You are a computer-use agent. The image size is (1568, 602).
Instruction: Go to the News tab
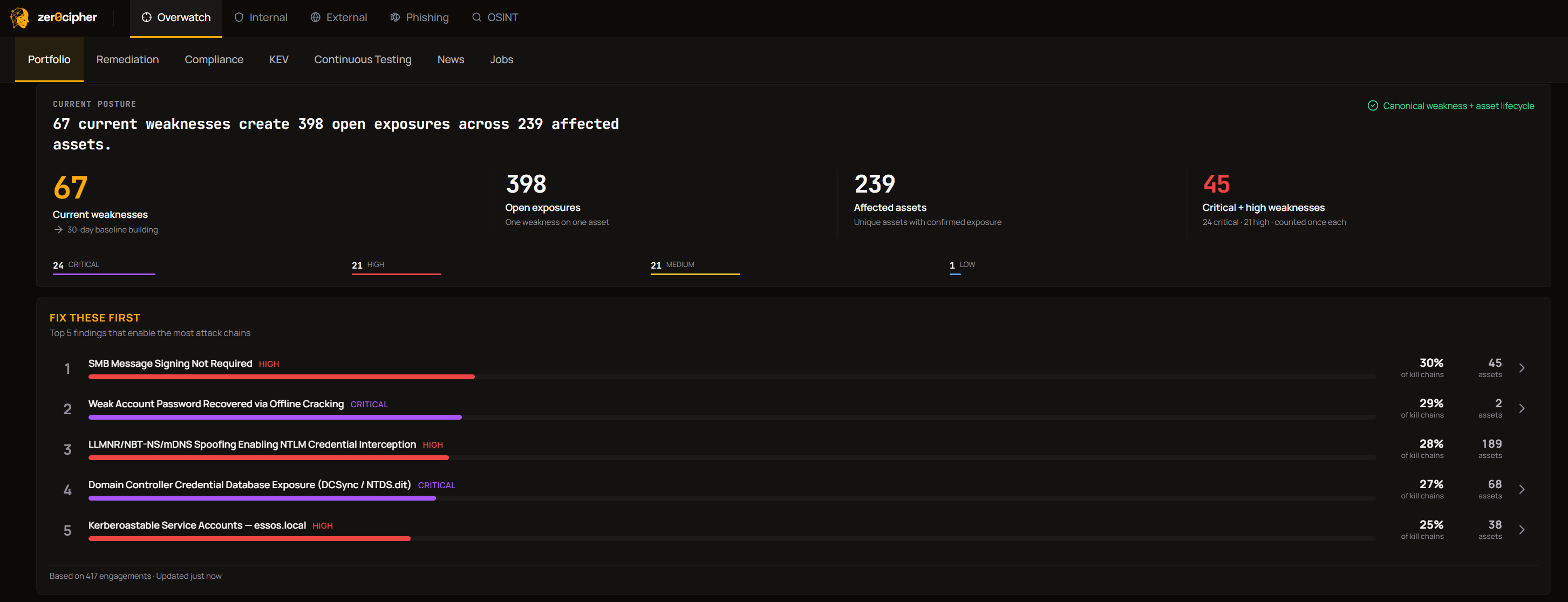(451, 60)
